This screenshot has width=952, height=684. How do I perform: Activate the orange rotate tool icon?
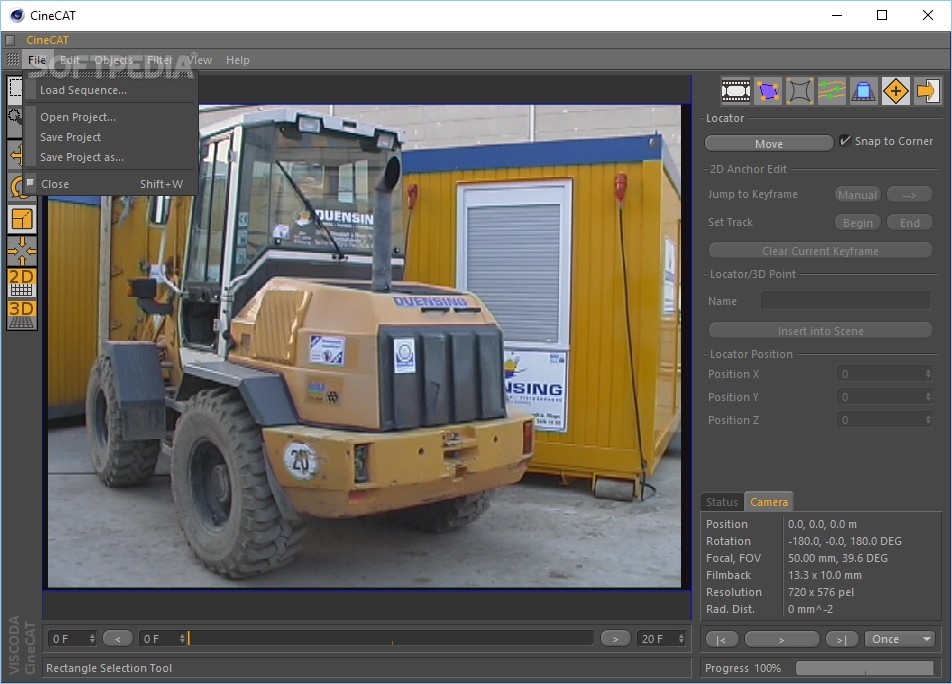click(x=16, y=188)
